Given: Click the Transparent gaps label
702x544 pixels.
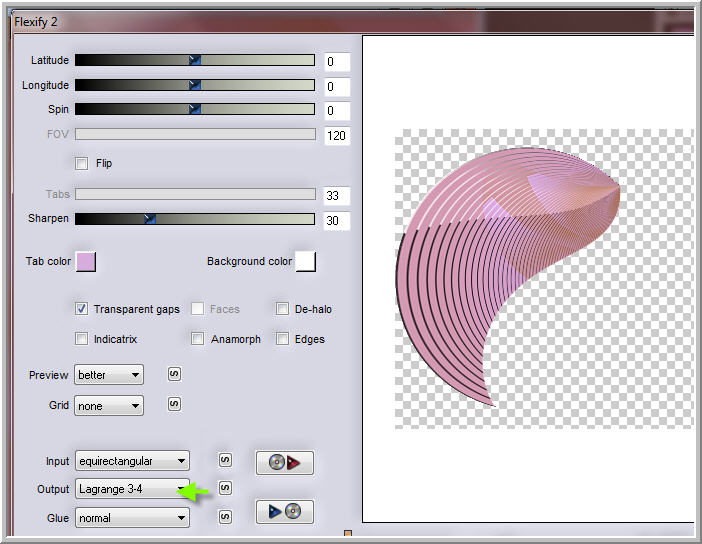Looking at the screenshot, I should click(x=137, y=309).
